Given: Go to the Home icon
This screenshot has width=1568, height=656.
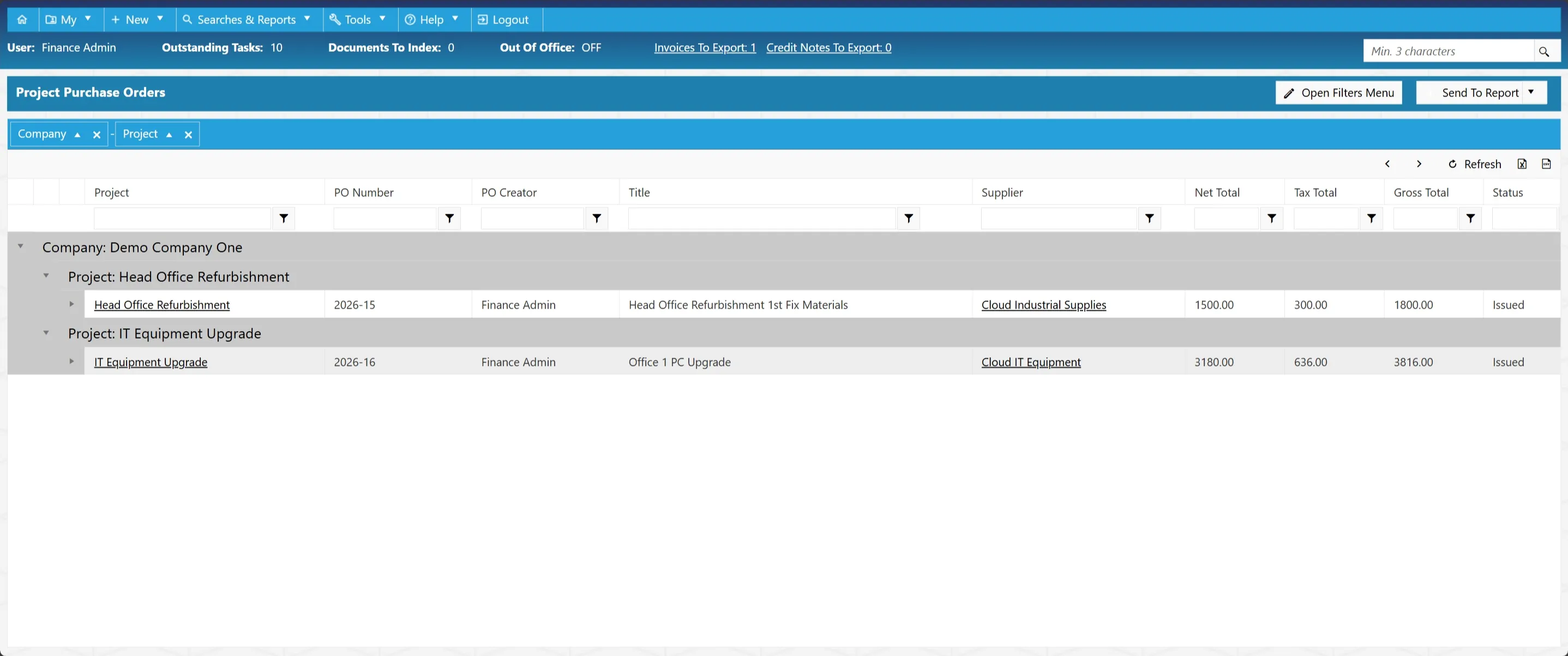Looking at the screenshot, I should (x=22, y=20).
